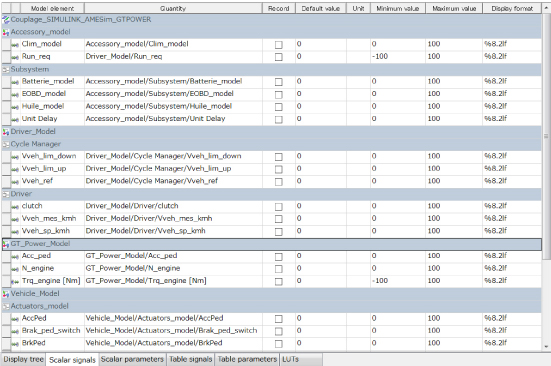Image resolution: width=551 pixels, height=366 pixels.
Task: Click the maximum value 100 of Vveh_ref
Action: (454, 181)
